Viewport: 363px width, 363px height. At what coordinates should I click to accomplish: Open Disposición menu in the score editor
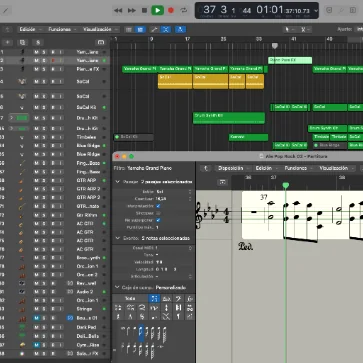click(x=233, y=168)
